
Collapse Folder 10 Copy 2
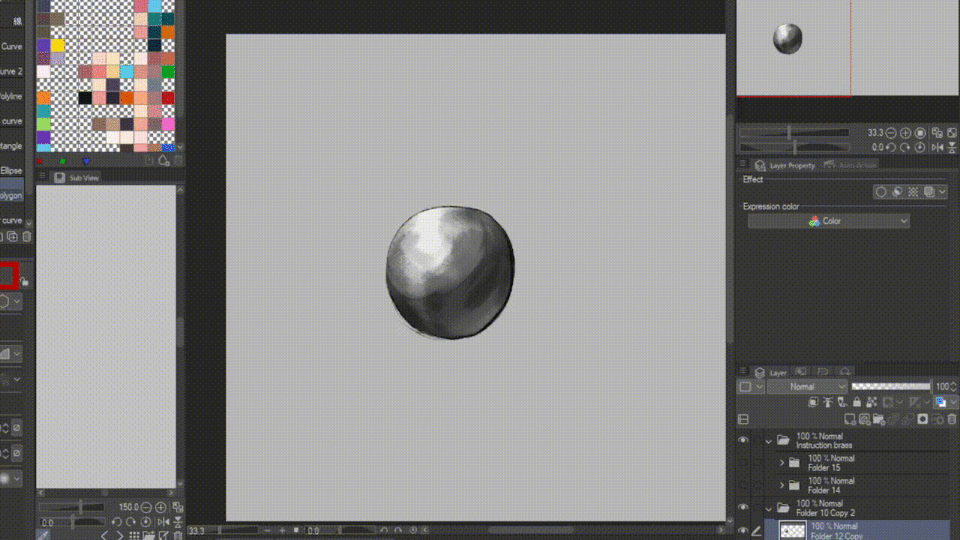click(768, 508)
